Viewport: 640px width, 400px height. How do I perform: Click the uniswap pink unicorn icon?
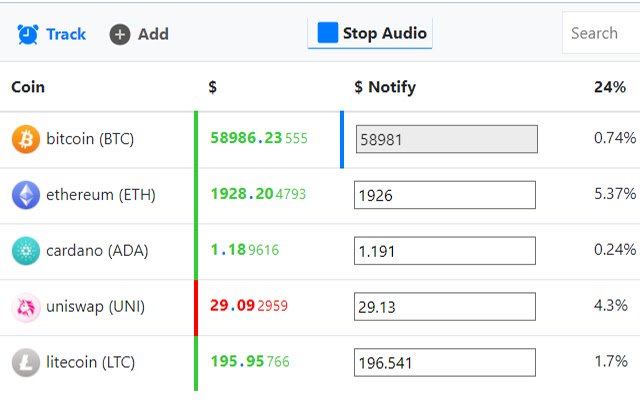click(x=26, y=307)
